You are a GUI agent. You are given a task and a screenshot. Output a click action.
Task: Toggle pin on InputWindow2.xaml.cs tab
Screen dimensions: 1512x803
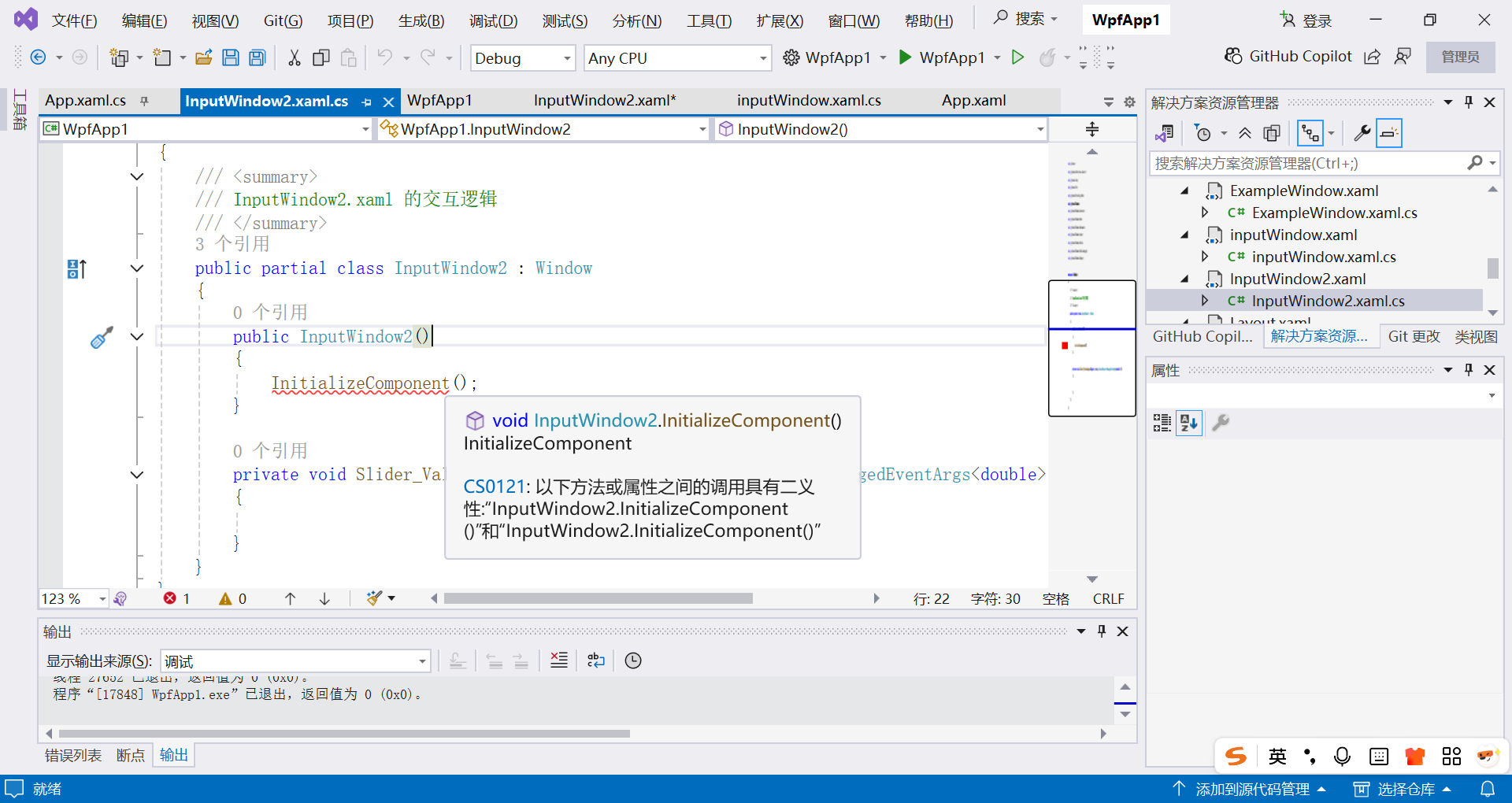click(367, 102)
